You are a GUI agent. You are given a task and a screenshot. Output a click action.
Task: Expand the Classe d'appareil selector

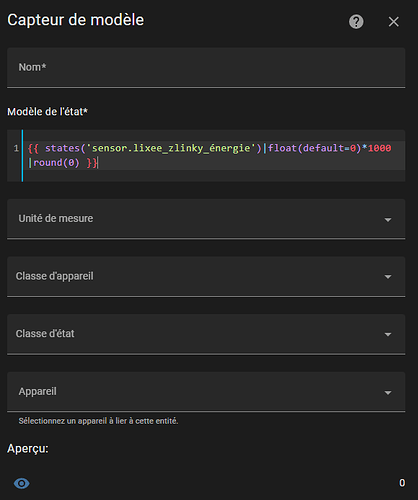click(x=206, y=276)
